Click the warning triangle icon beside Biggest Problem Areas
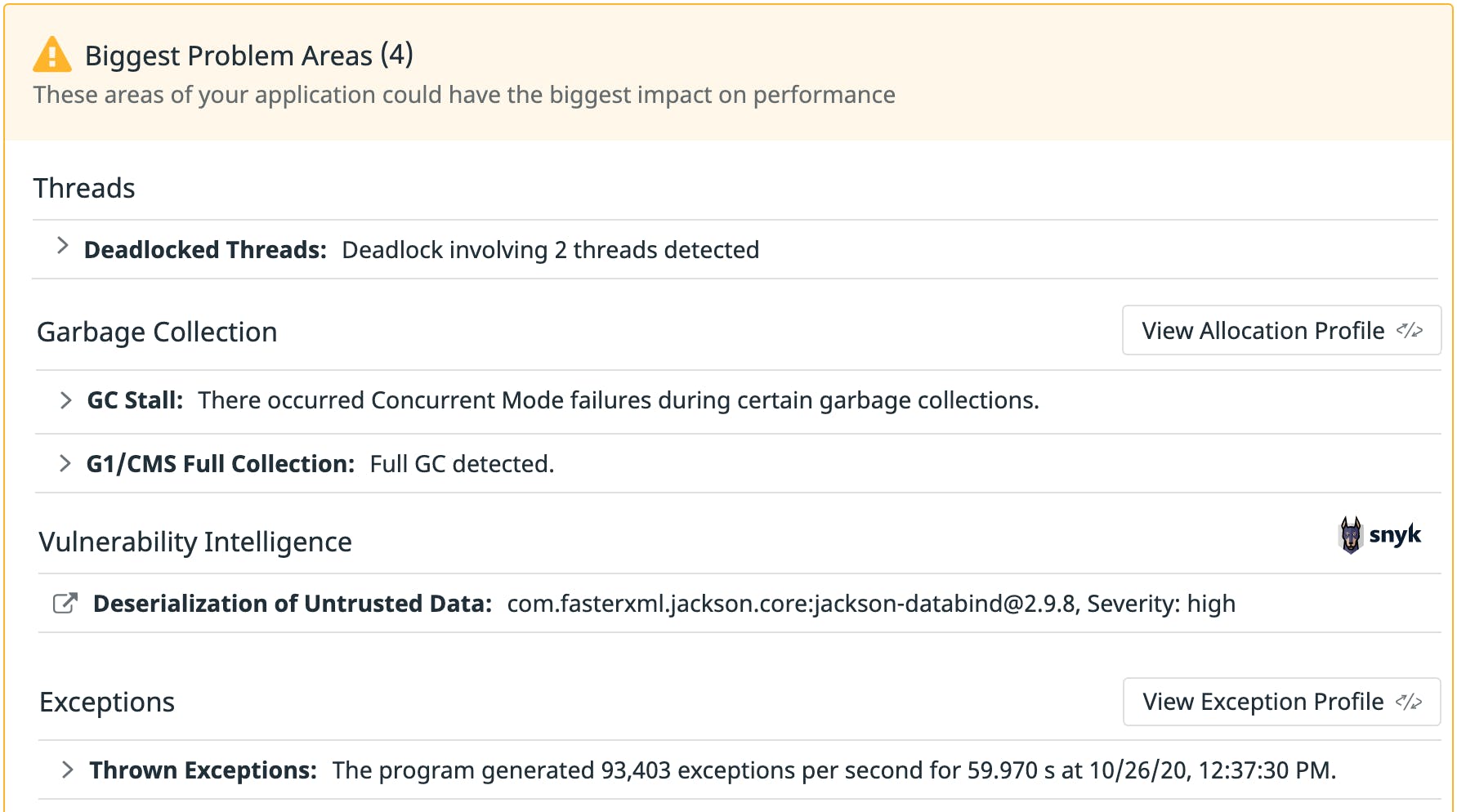The height and width of the screenshot is (812, 1457). click(51, 55)
